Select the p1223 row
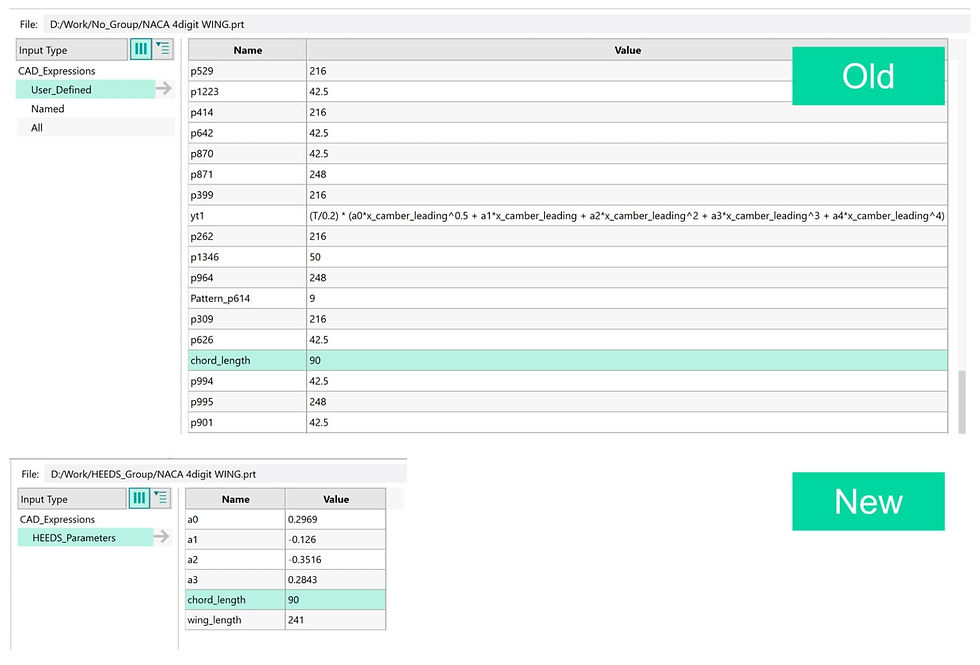The height and width of the screenshot is (665, 980). click(x=568, y=91)
